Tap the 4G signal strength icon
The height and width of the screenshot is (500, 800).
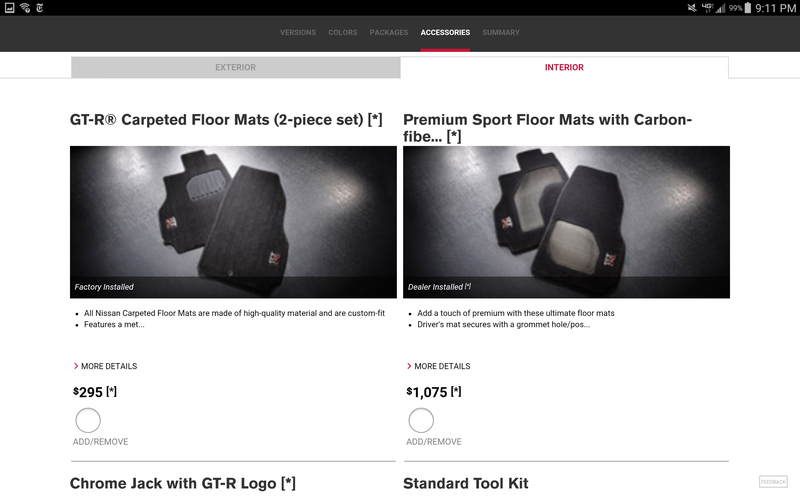click(714, 8)
